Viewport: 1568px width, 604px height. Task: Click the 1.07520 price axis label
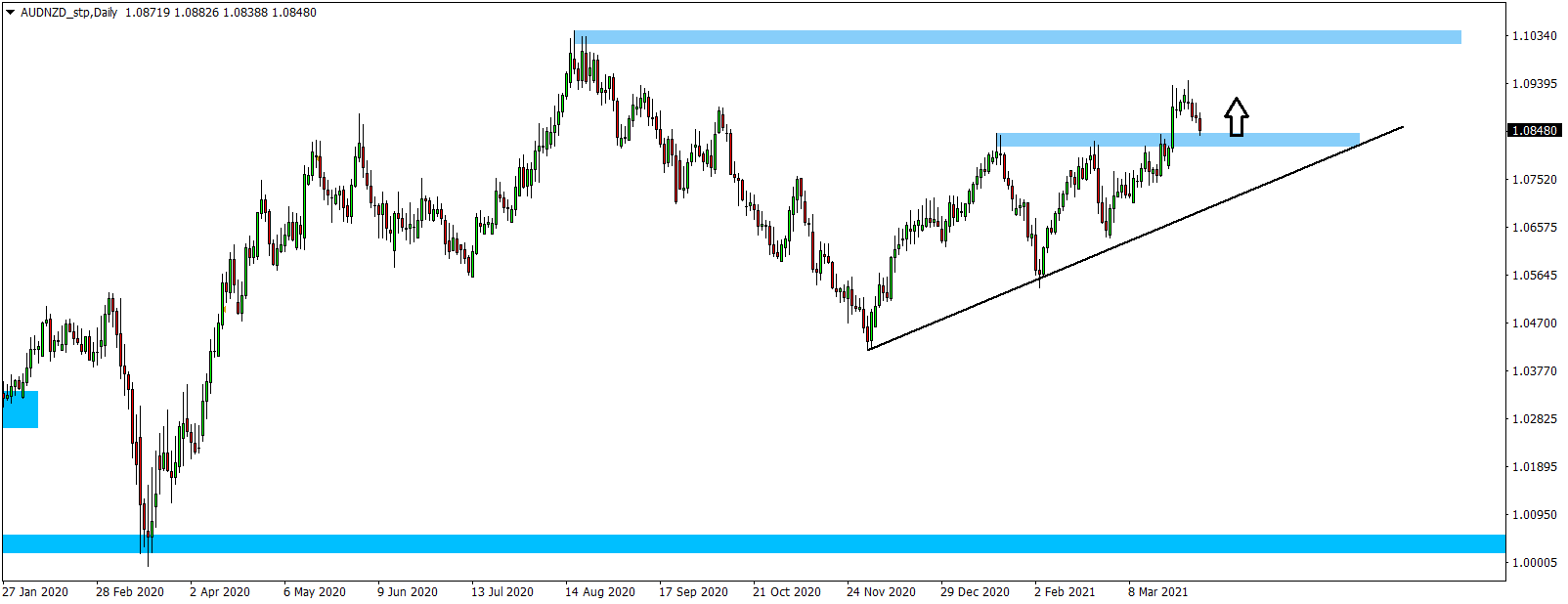click(1535, 180)
